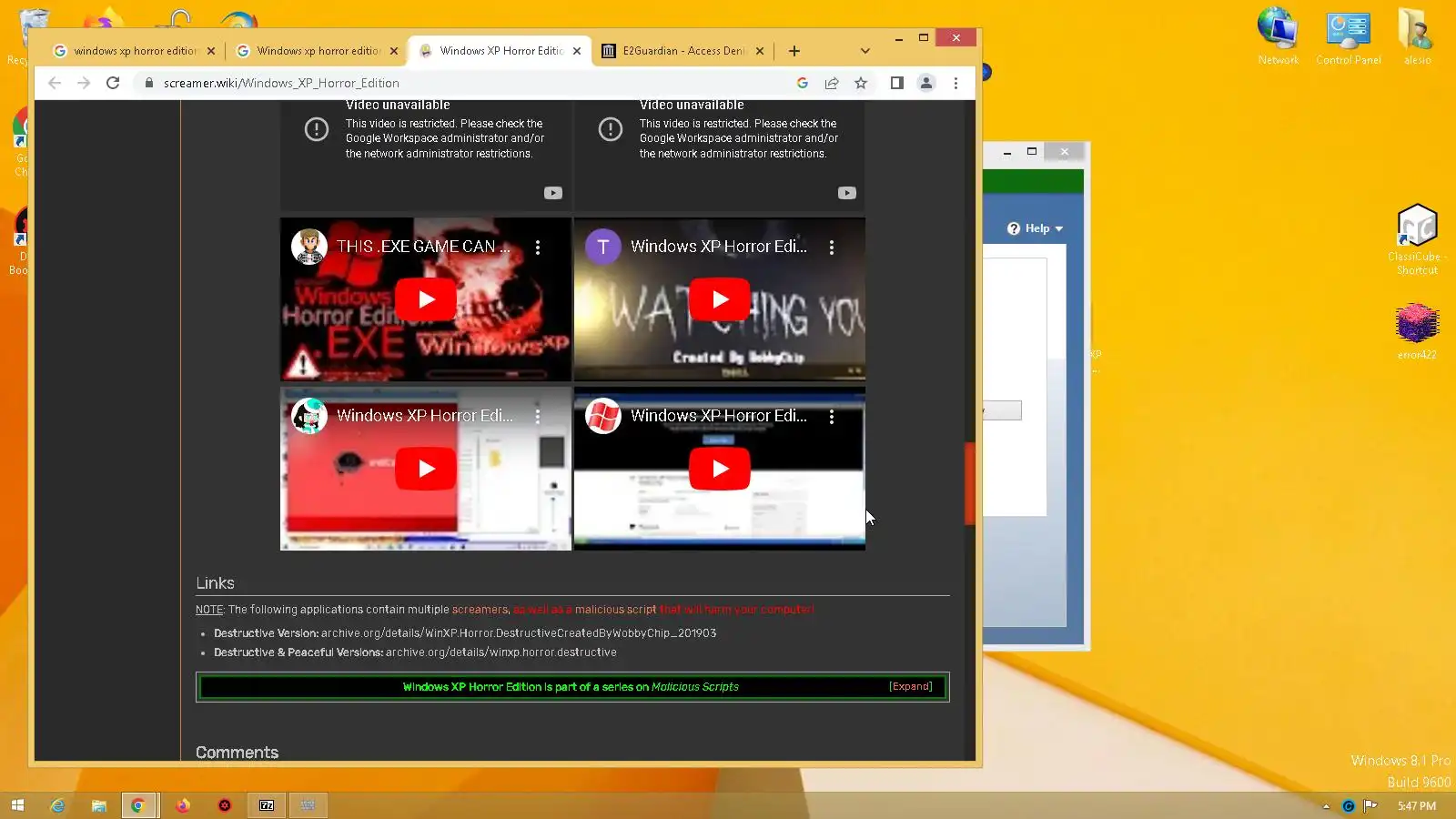Viewport: 1456px width, 819px height.
Task: Open more options on the teal-haired avatar video
Action: (x=538, y=417)
